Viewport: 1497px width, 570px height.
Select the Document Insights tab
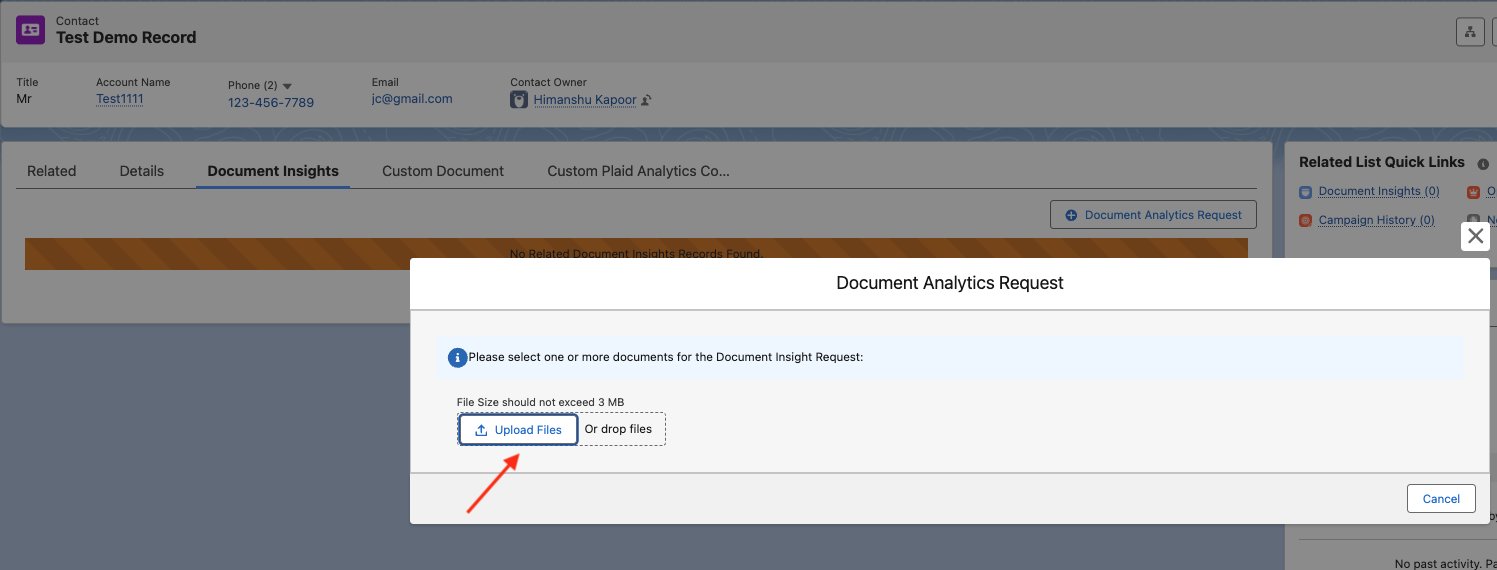(x=273, y=171)
